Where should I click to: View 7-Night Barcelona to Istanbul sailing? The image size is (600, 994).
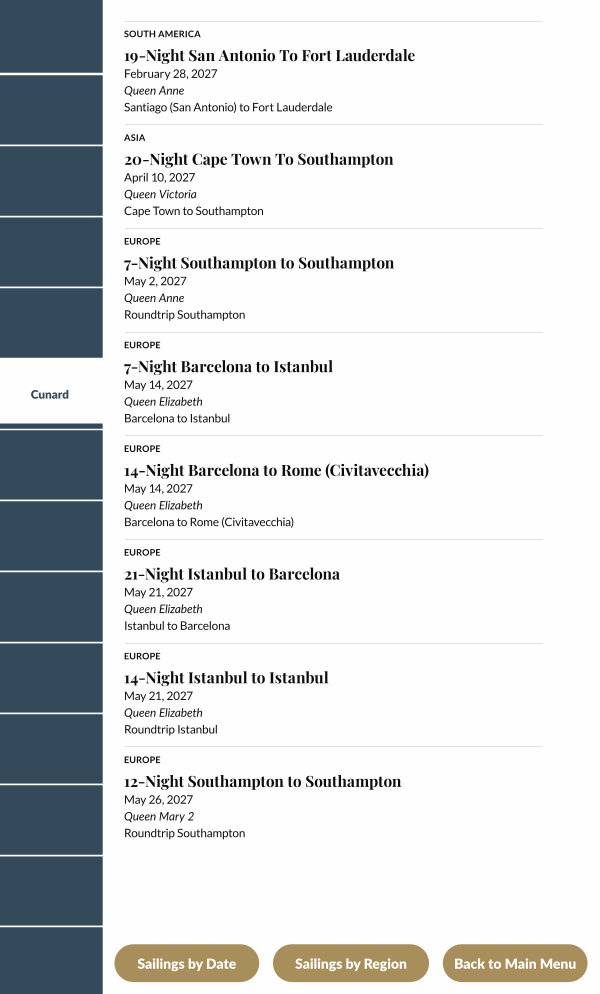click(x=228, y=367)
